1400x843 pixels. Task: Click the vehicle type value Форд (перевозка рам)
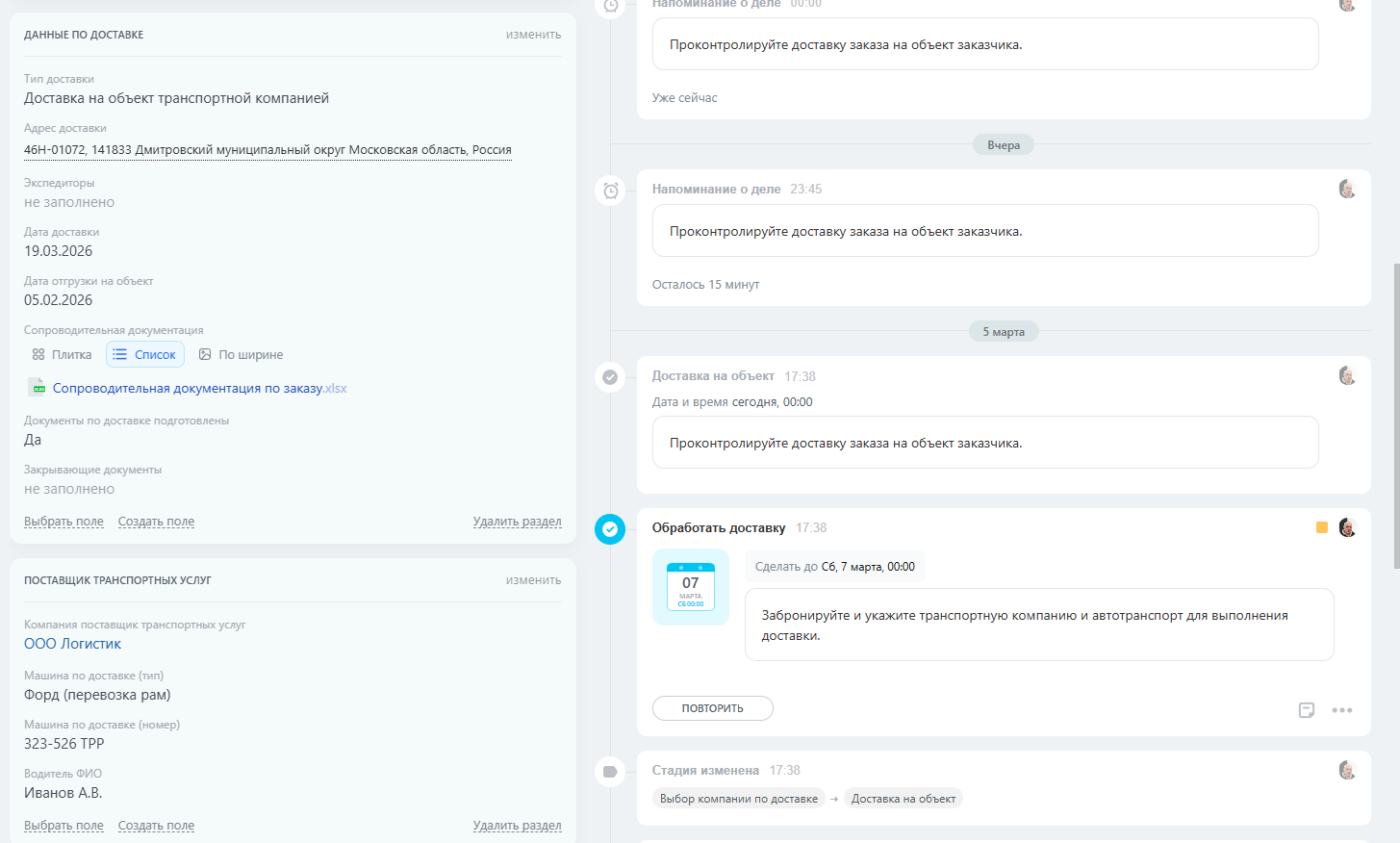tap(97, 695)
